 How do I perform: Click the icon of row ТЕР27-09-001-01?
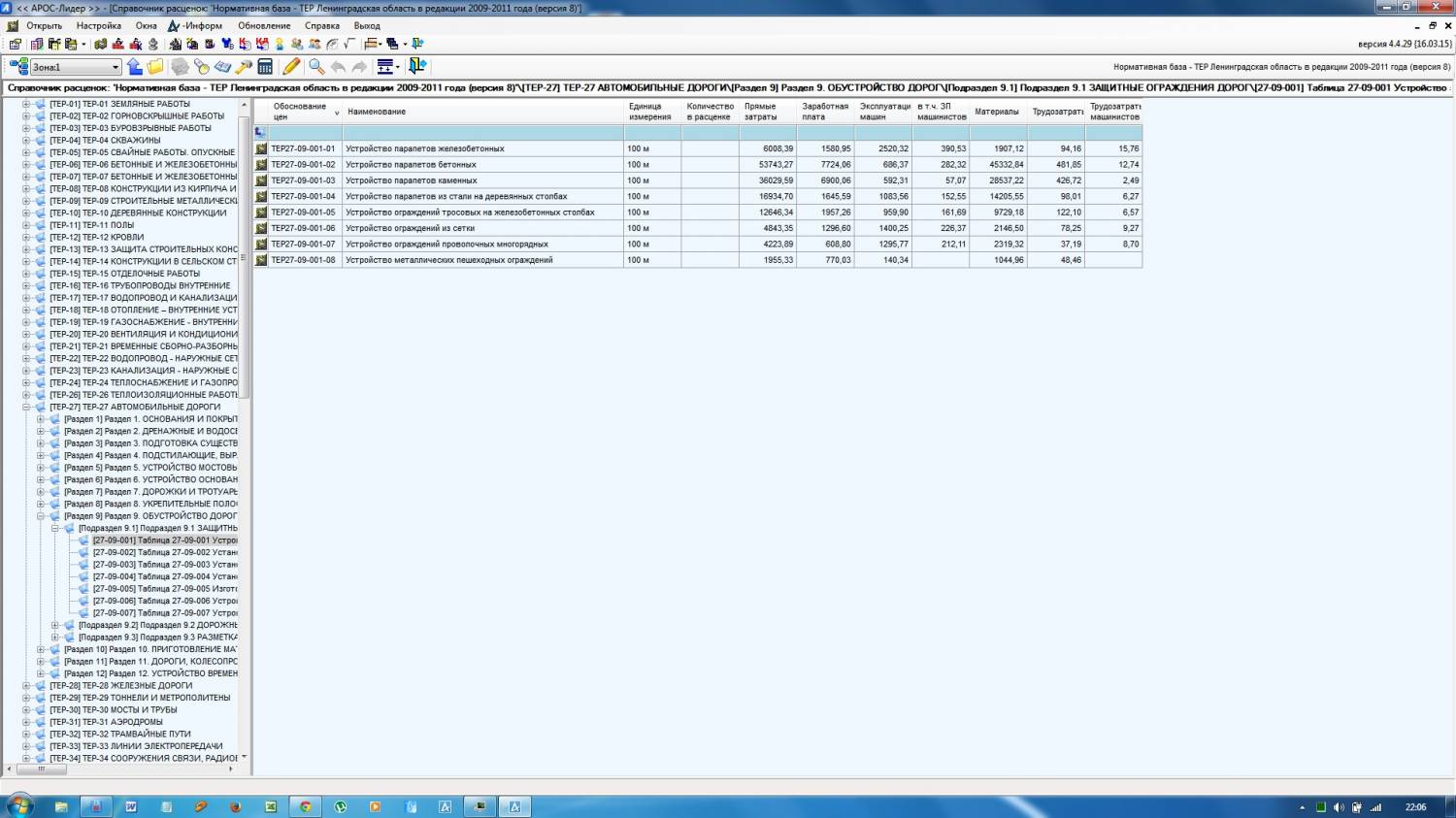261,148
